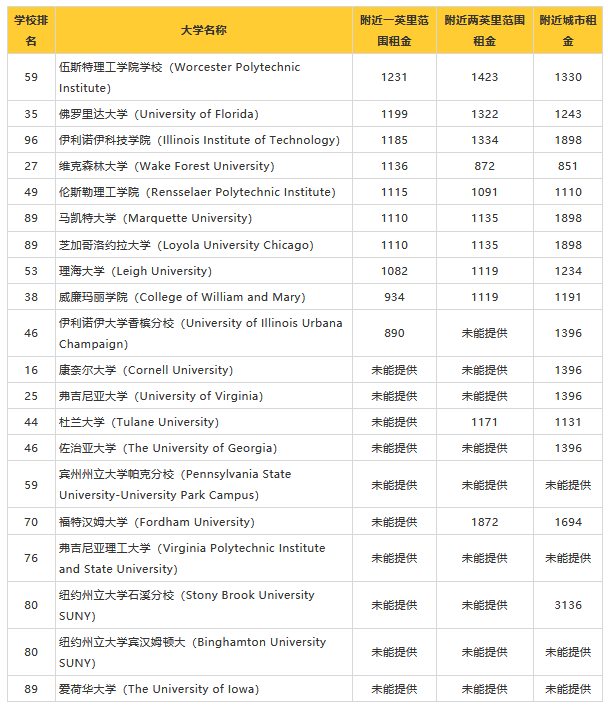Click the 1115 rent value
This screenshot has width=608, height=711.
click(394, 192)
